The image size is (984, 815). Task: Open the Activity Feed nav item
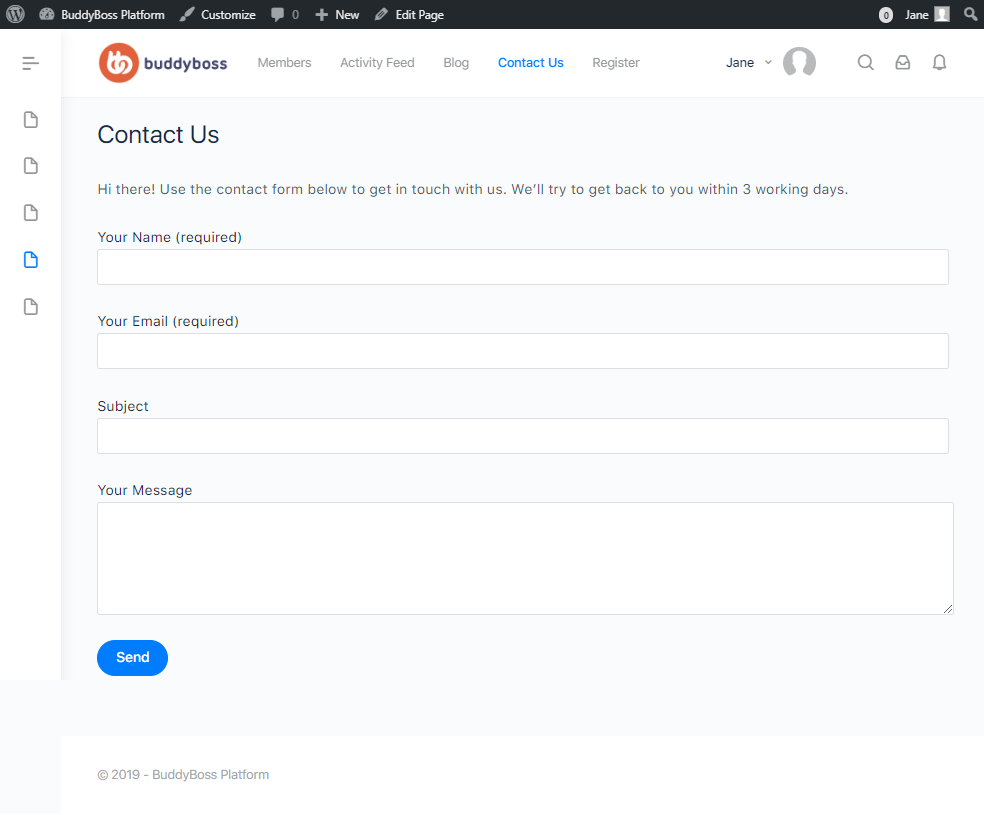377,63
